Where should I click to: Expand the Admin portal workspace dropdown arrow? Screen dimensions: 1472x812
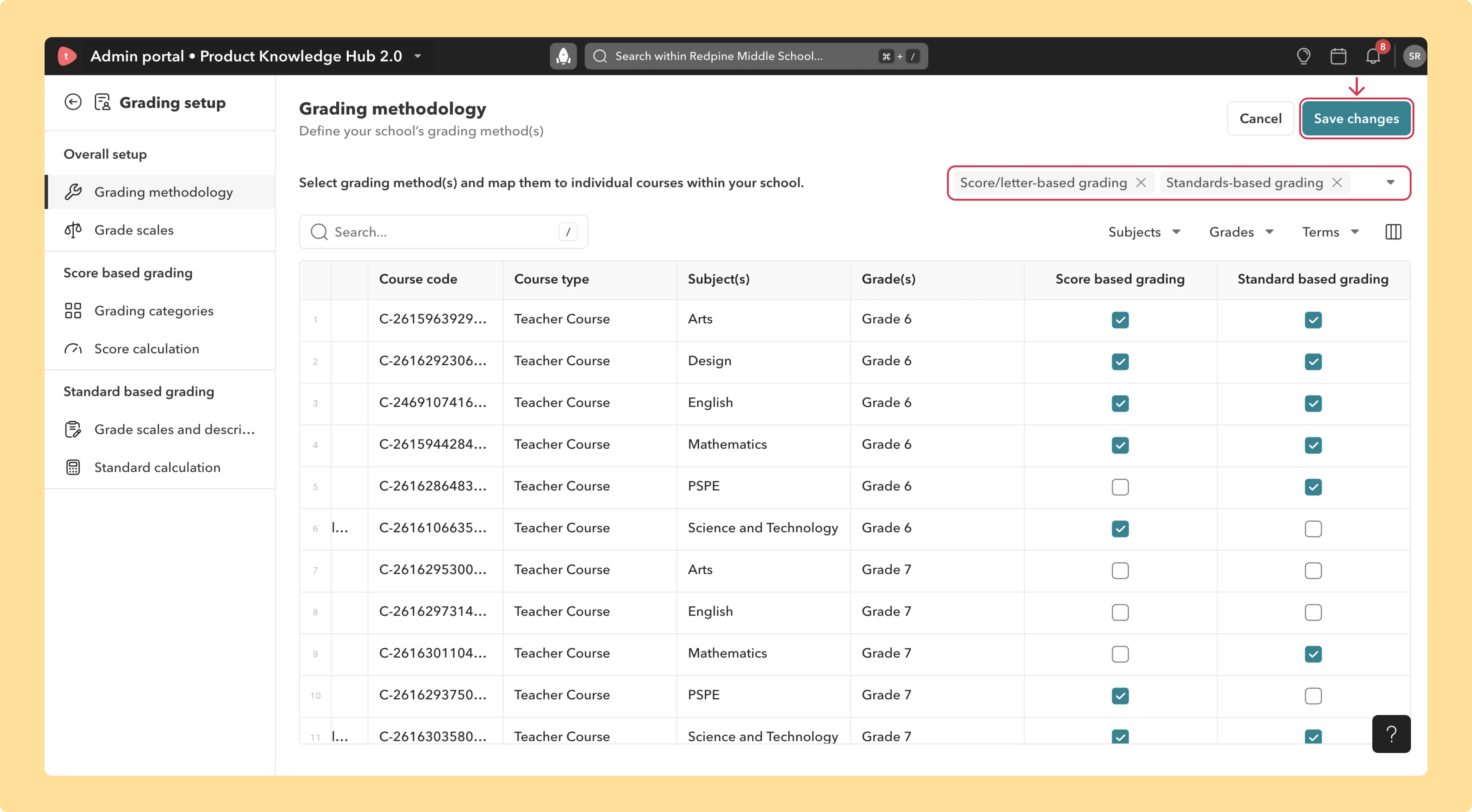tap(418, 56)
